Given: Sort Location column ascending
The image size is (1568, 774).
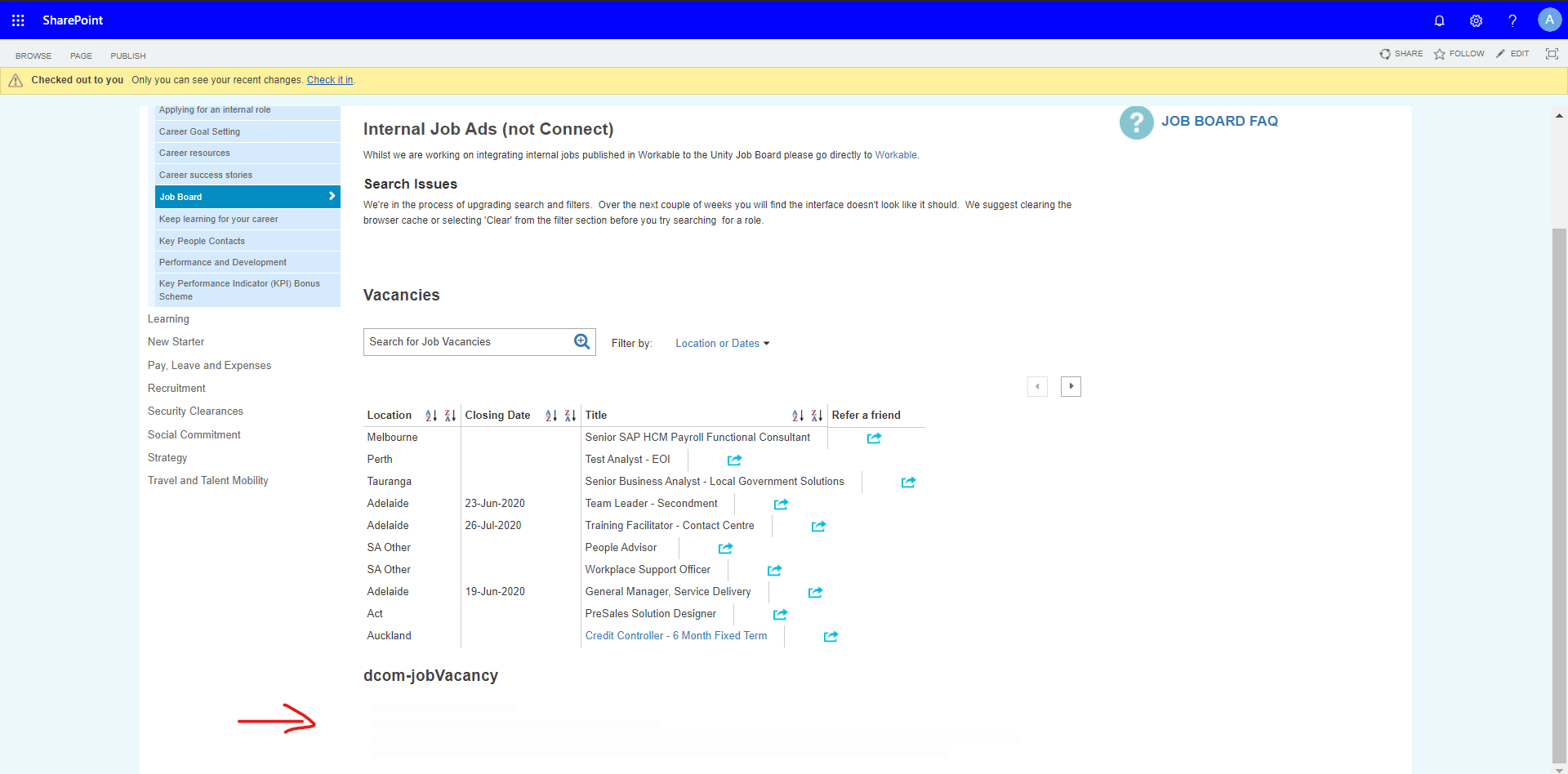Looking at the screenshot, I should click(x=431, y=415).
